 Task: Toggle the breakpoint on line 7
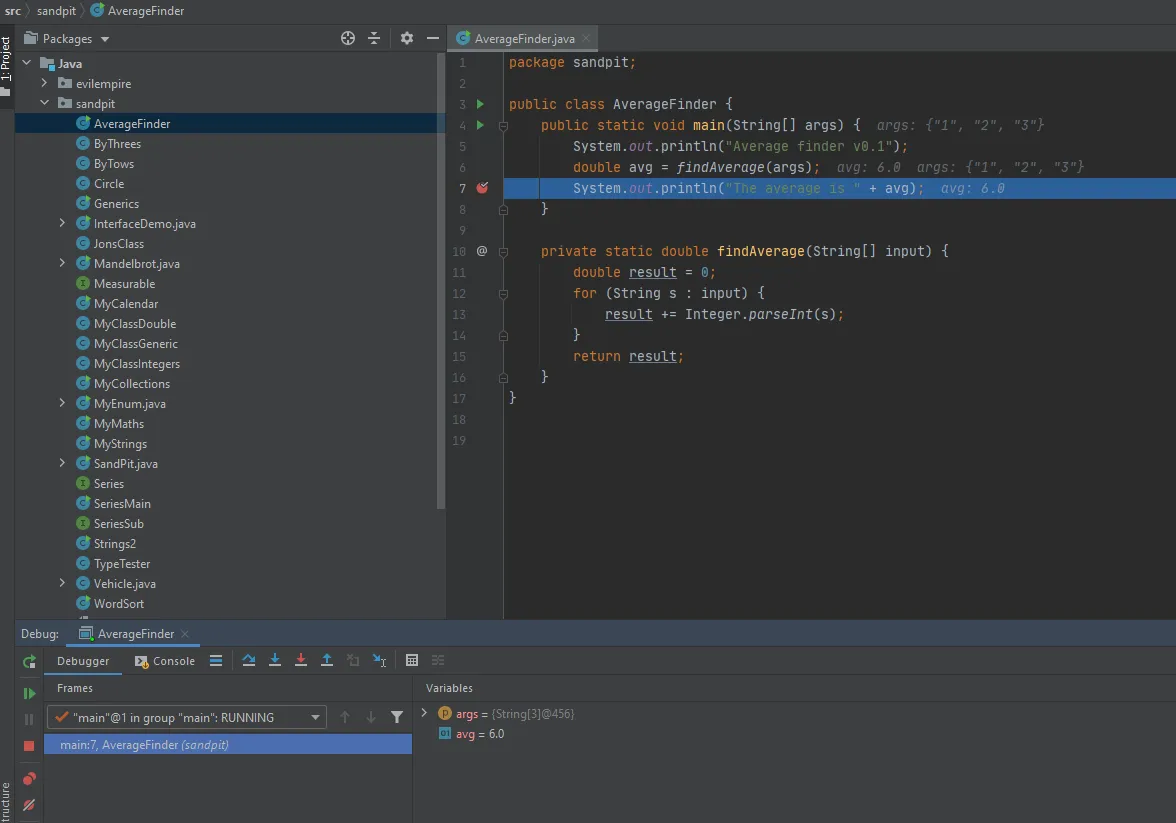coord(482,188)
